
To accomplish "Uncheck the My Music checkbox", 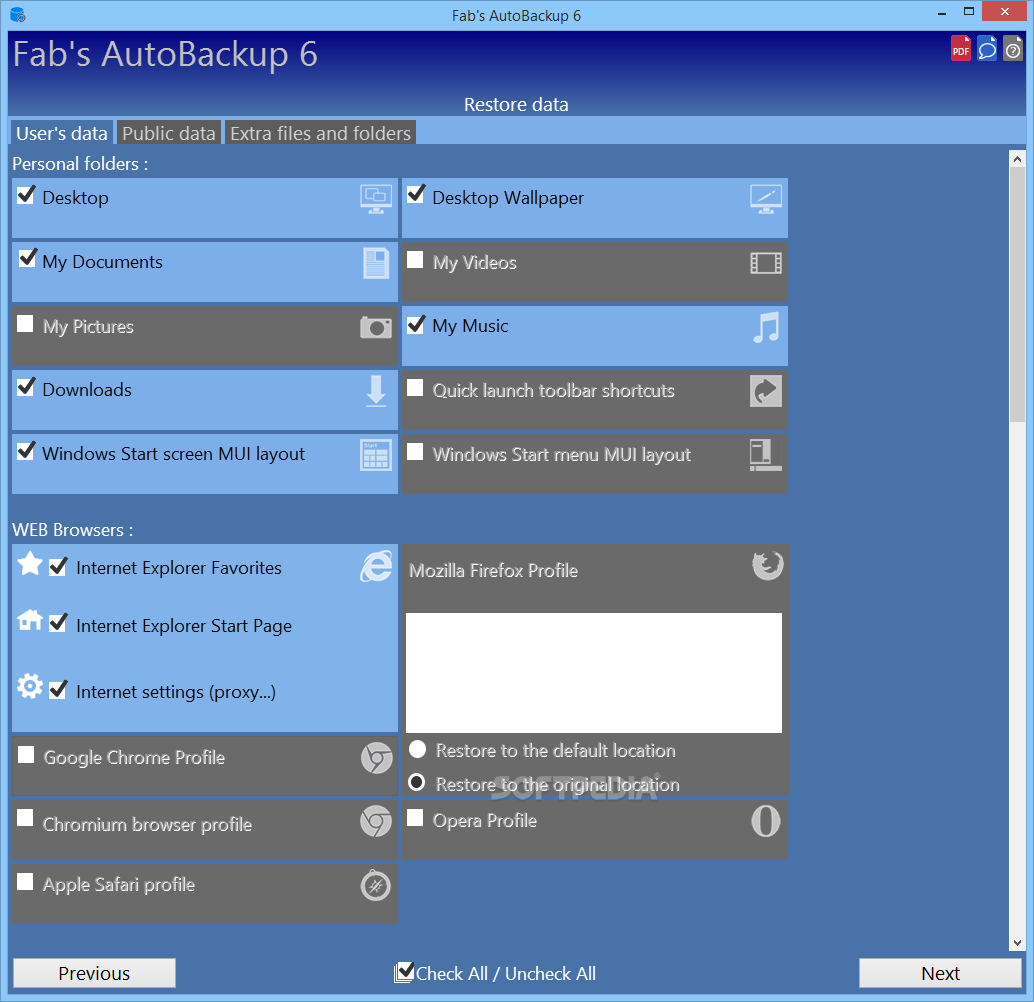I will [x=415, y=325].
